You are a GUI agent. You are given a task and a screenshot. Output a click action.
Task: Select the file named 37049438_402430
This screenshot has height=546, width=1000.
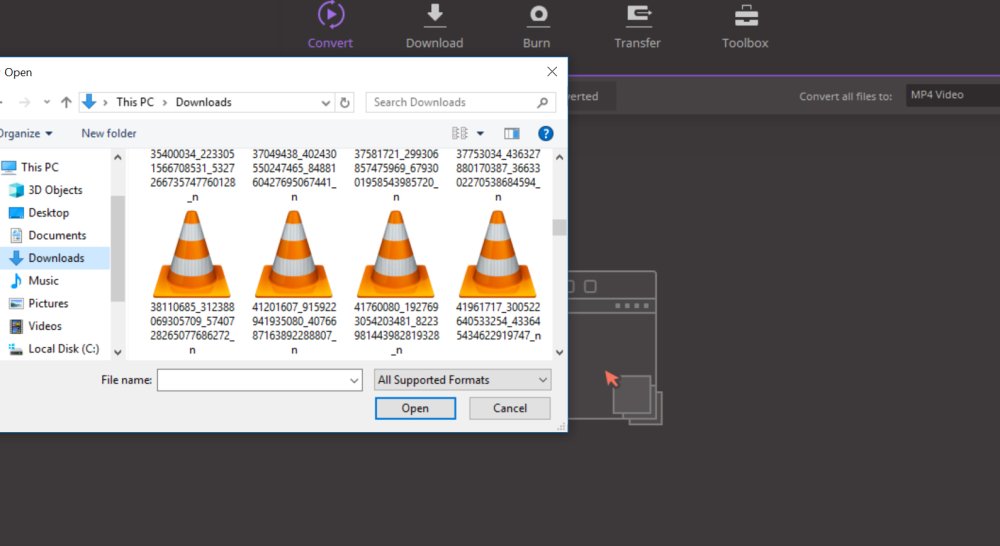(294, 175)
